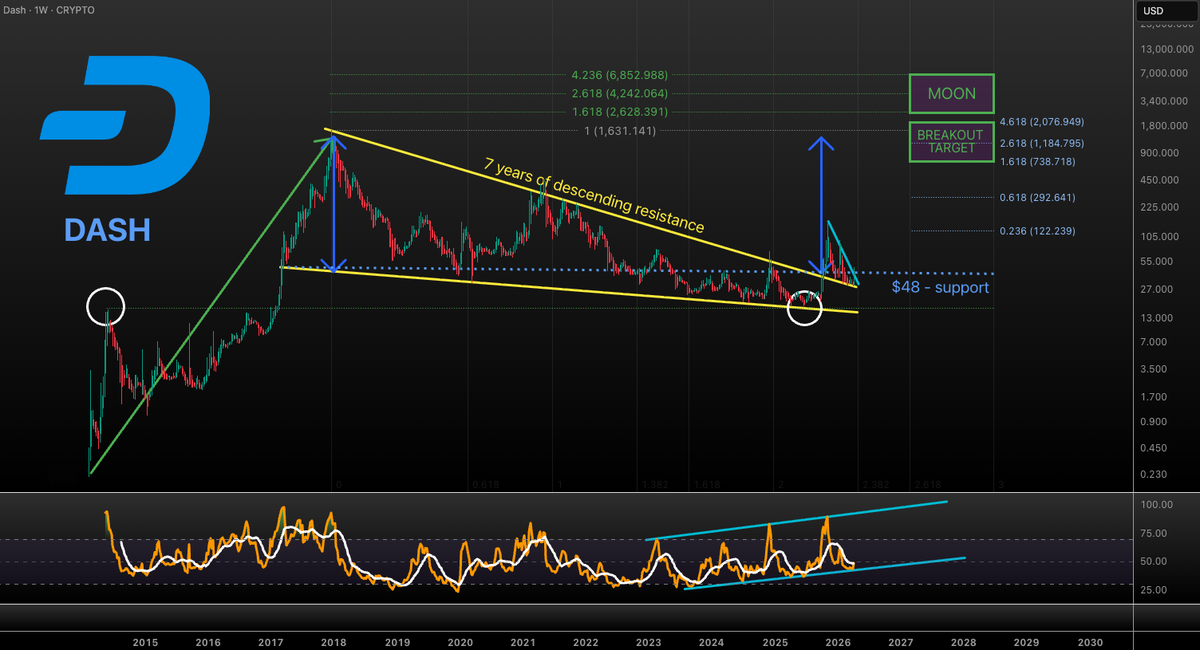Viewport: 1200px width, 650px height.
Task: Click the white circle at the 2025 low
Action: point(804,308)
